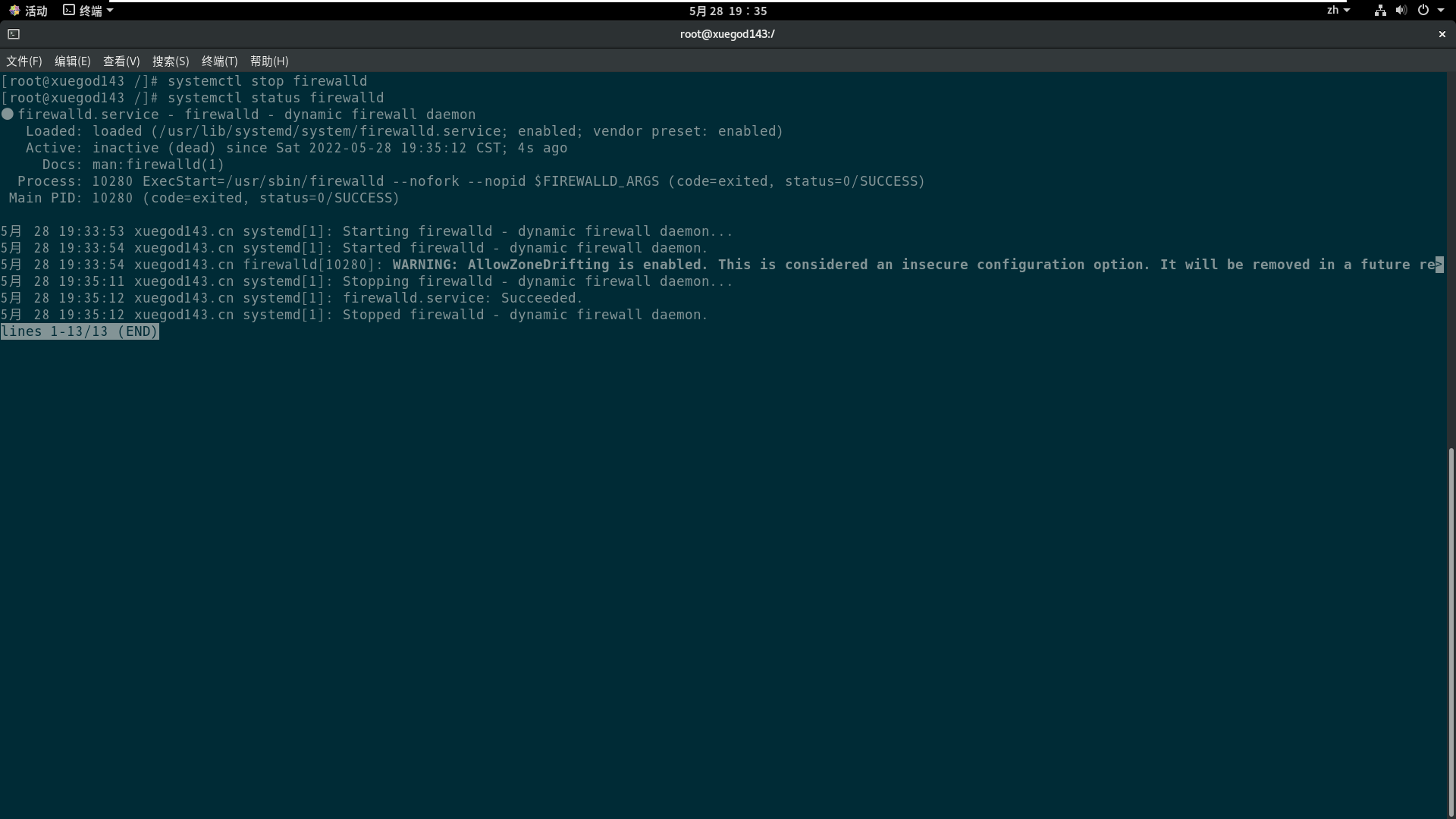Image resolution: width=1456 pixels, height=819 pixels.
Task: Open the 终端(T) menu
Action: point(219,61)
